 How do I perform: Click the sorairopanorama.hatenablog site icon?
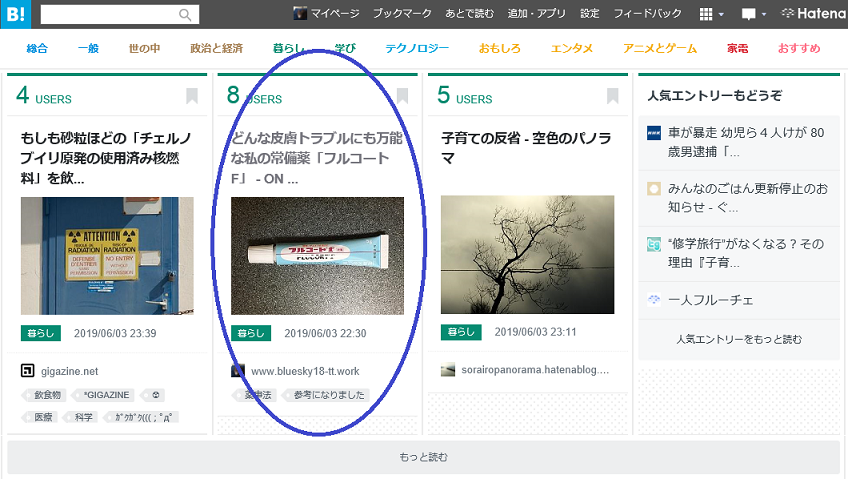pyautogui.click(x=448, y=370)
